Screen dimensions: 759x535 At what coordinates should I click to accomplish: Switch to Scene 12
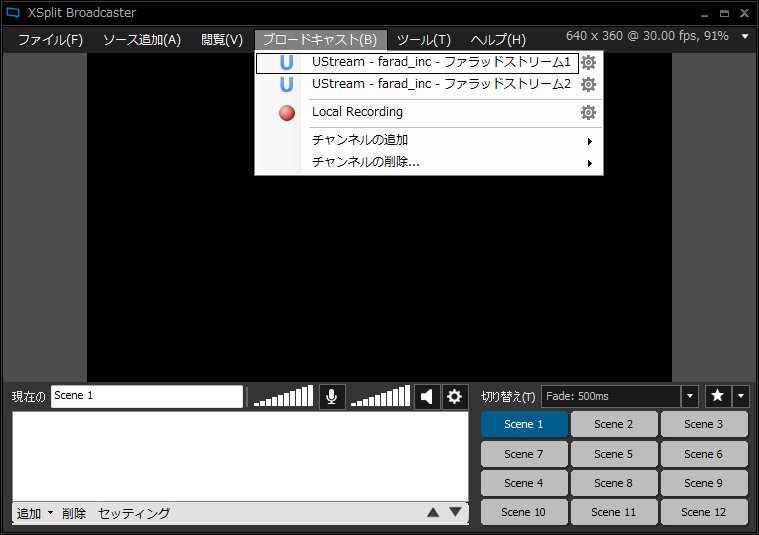704,512
